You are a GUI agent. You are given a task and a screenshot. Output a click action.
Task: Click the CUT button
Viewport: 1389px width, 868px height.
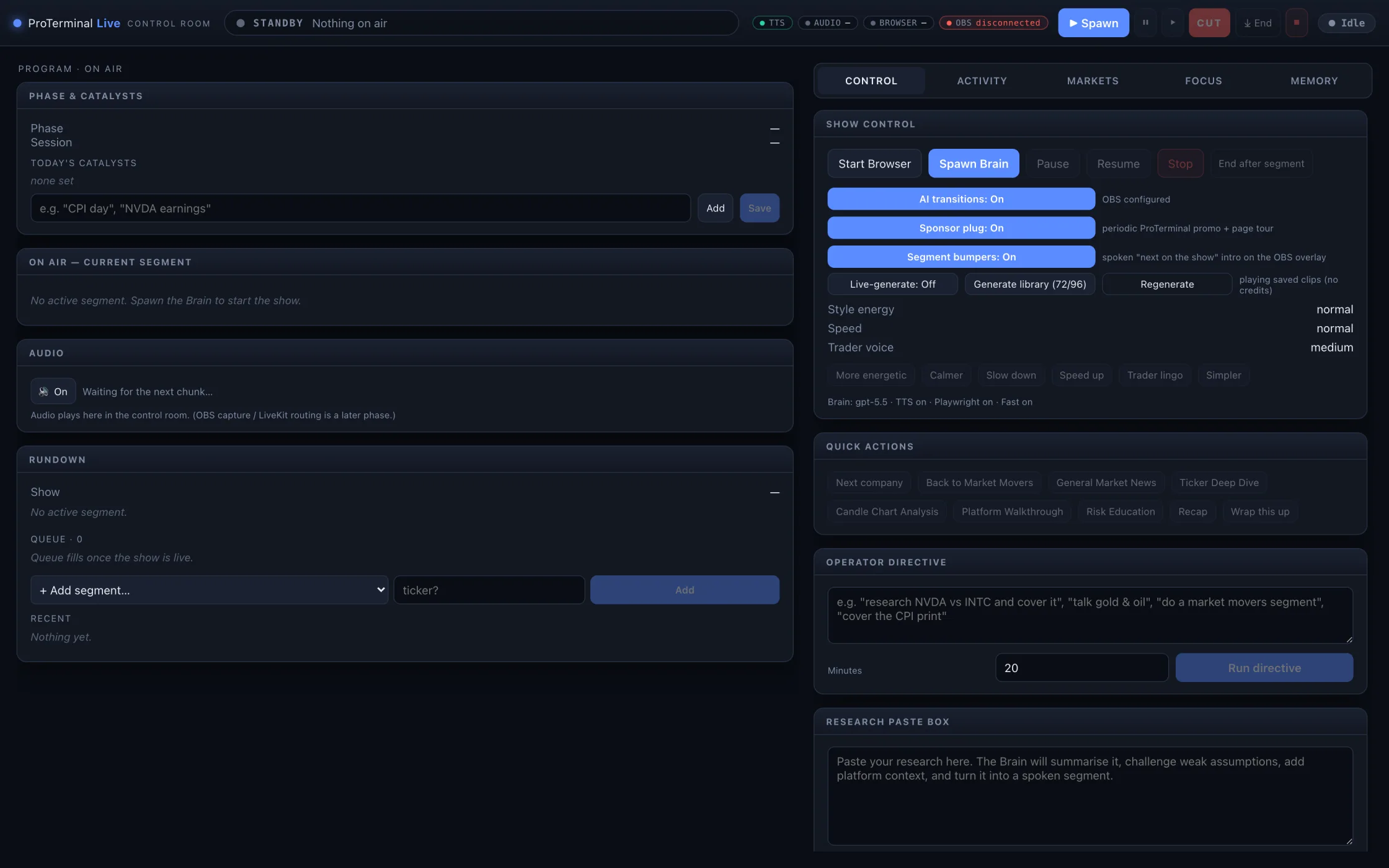pos(1209,23)
